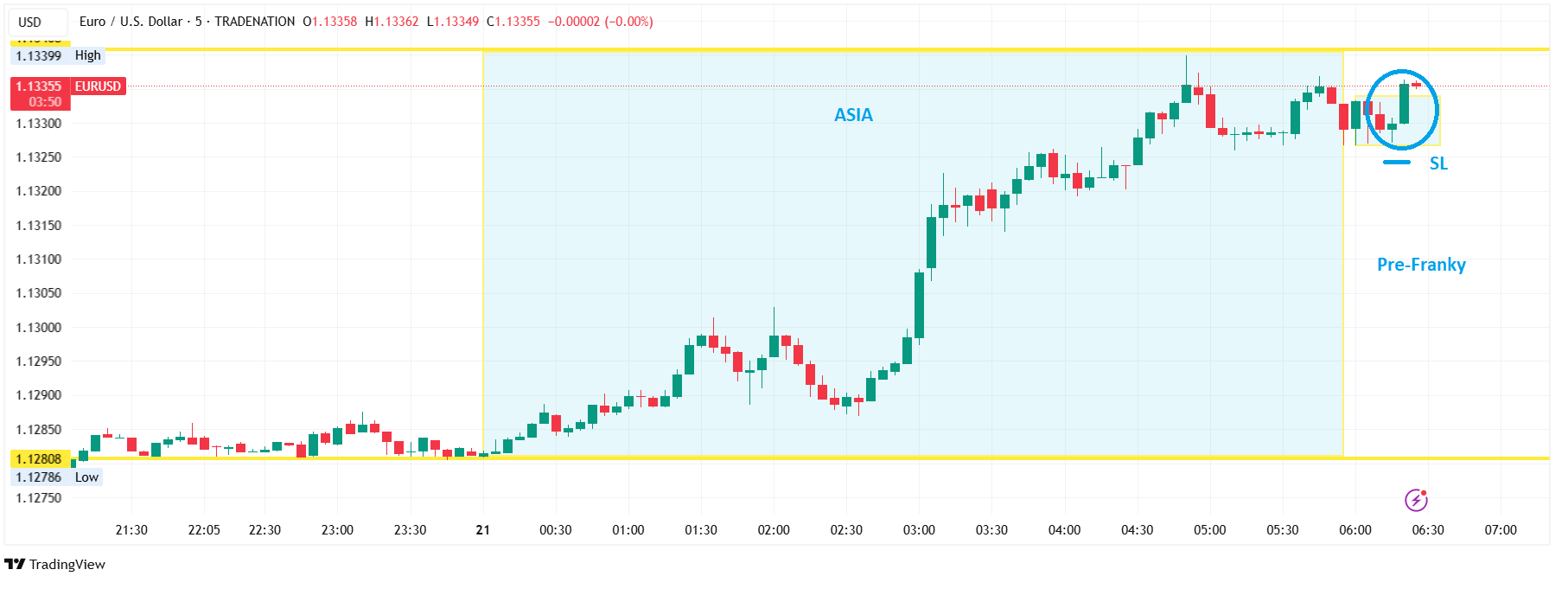Select the yellow 1.12808 price line label
Screen dimensions: 1568x608
(x=39, y=459)
